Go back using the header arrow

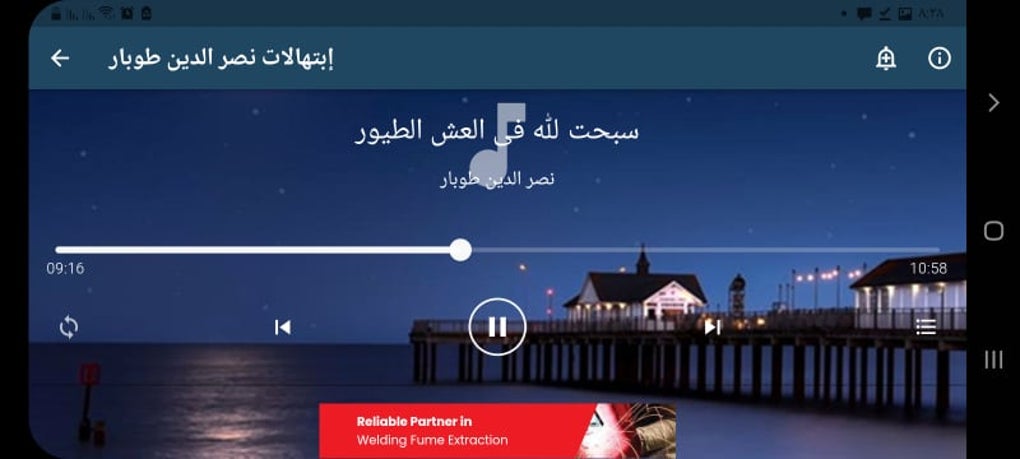coord(60,59)
